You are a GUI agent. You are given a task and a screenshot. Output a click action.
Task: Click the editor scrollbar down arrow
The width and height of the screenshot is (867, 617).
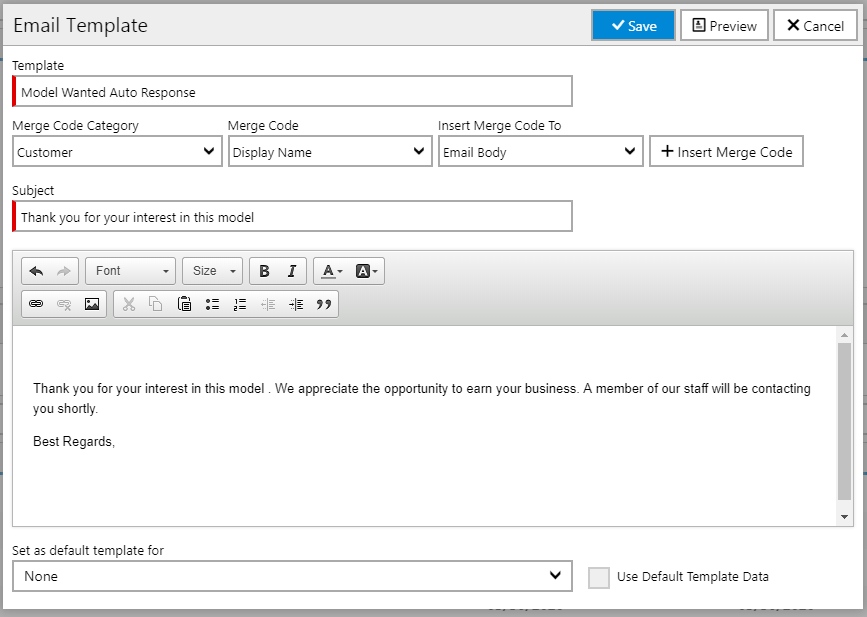pos(844,517)
